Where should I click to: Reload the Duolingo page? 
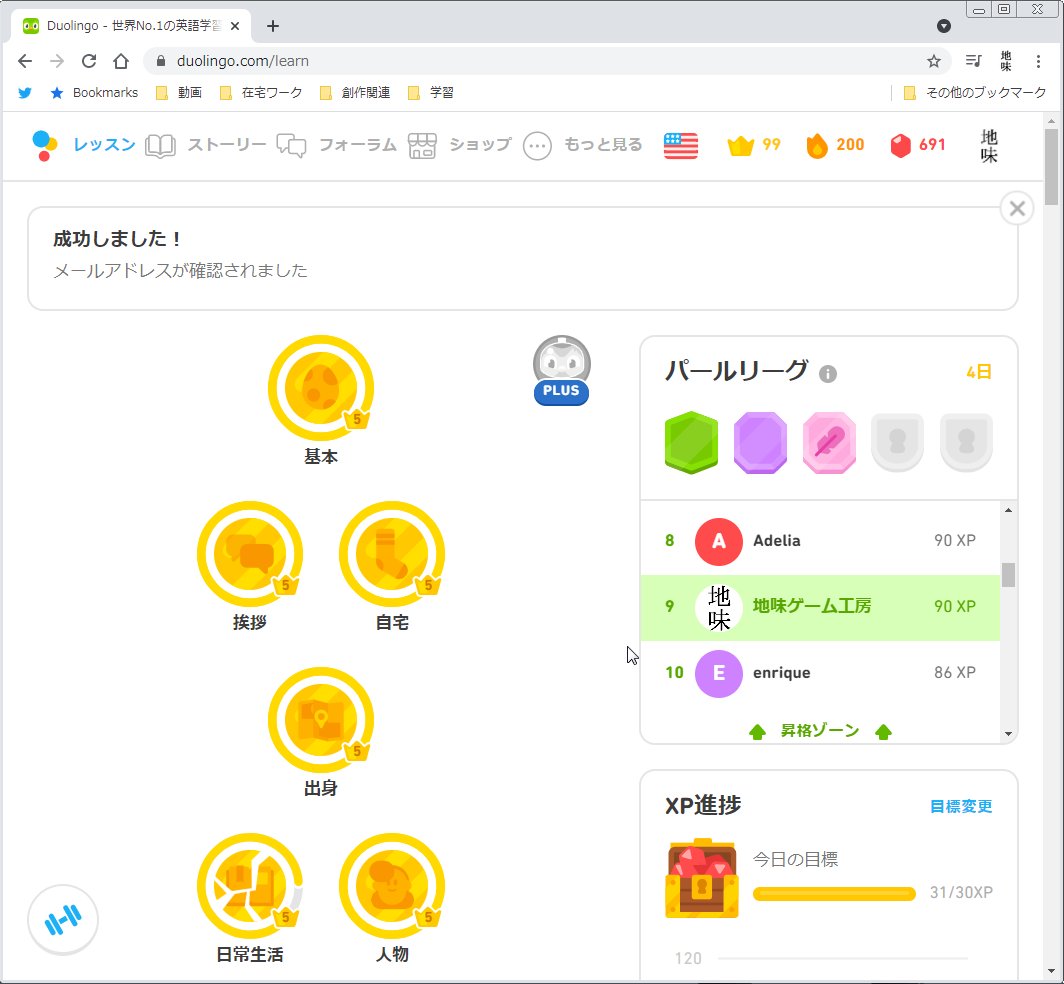pyautogui.click(x=89, y=61)
